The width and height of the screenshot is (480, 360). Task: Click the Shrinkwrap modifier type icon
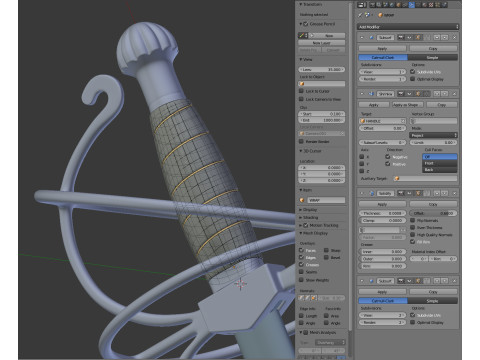point(371,94)
